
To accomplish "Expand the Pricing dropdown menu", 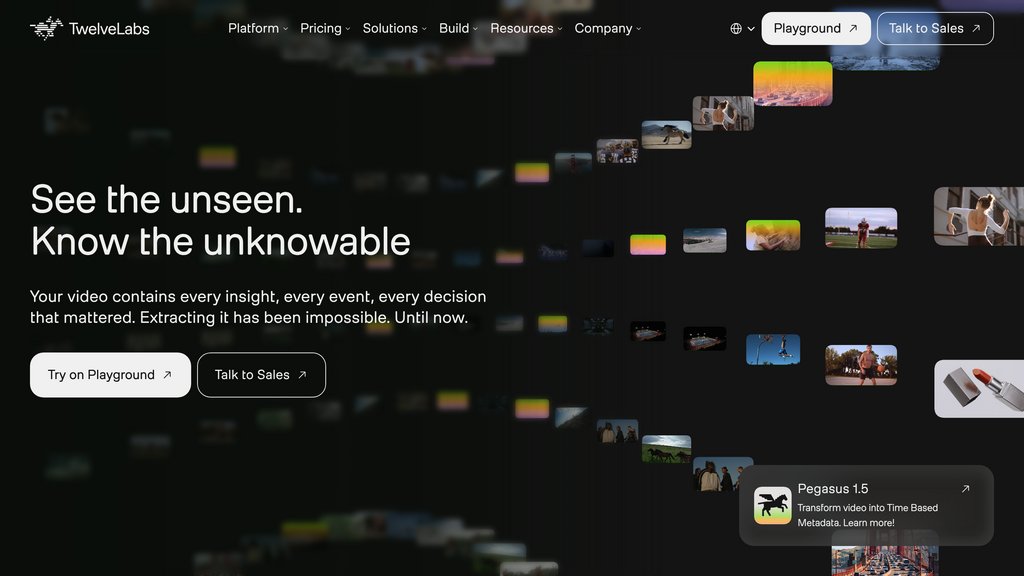I will [x=325, y=28].
